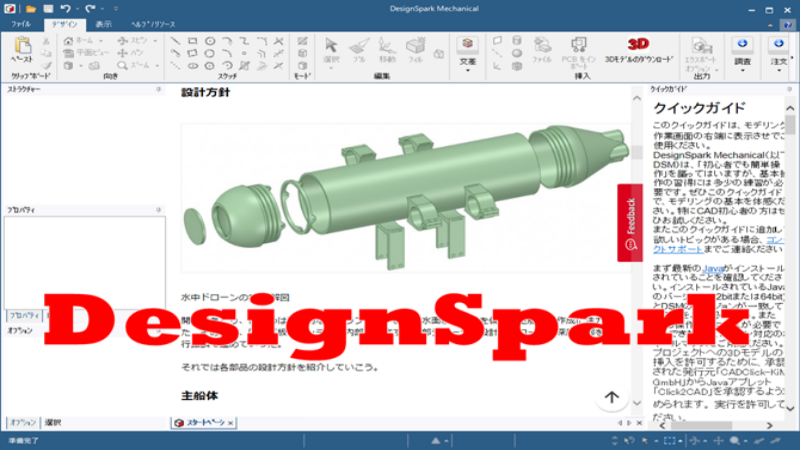Open the 注文 dropdown button
The width and height of the screenshot is (800, 450).
[x=779, y=54]
